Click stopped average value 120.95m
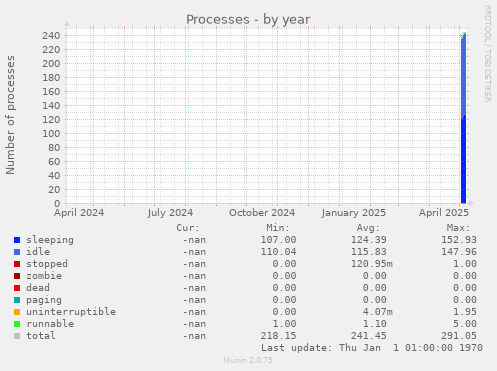 click(x=372, y=264)
